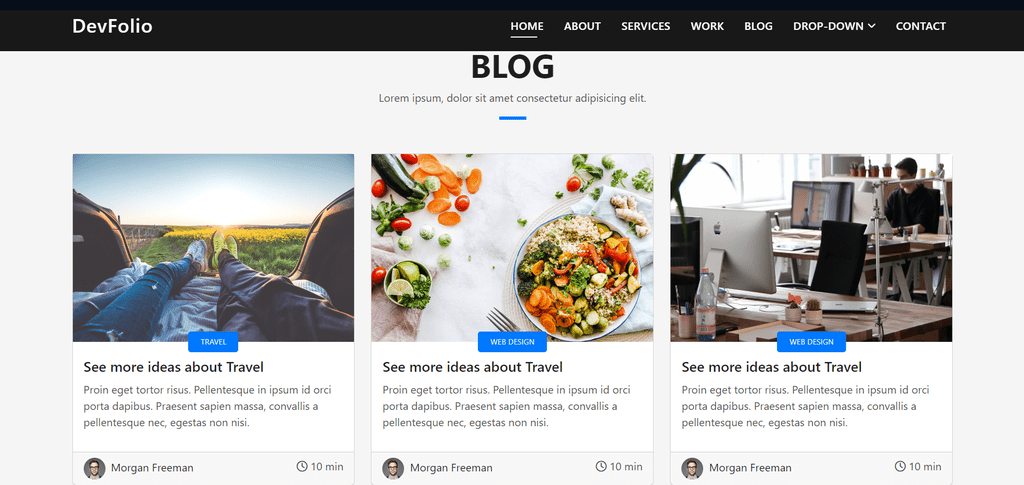Click the WEB DESIGN badge on the food card
This screenshot has height=485, width=1024.
pos(512,342)
